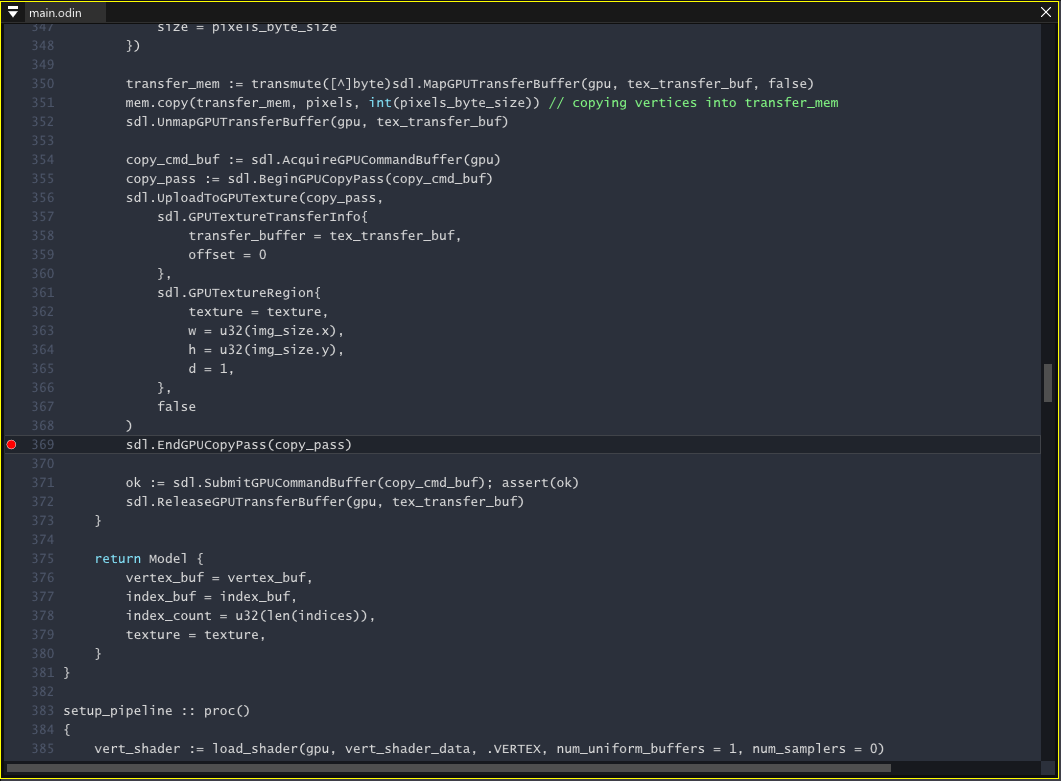Close the main.odin panel with X
Viewport: 1061px width, 781px height.
[1048, 12]
